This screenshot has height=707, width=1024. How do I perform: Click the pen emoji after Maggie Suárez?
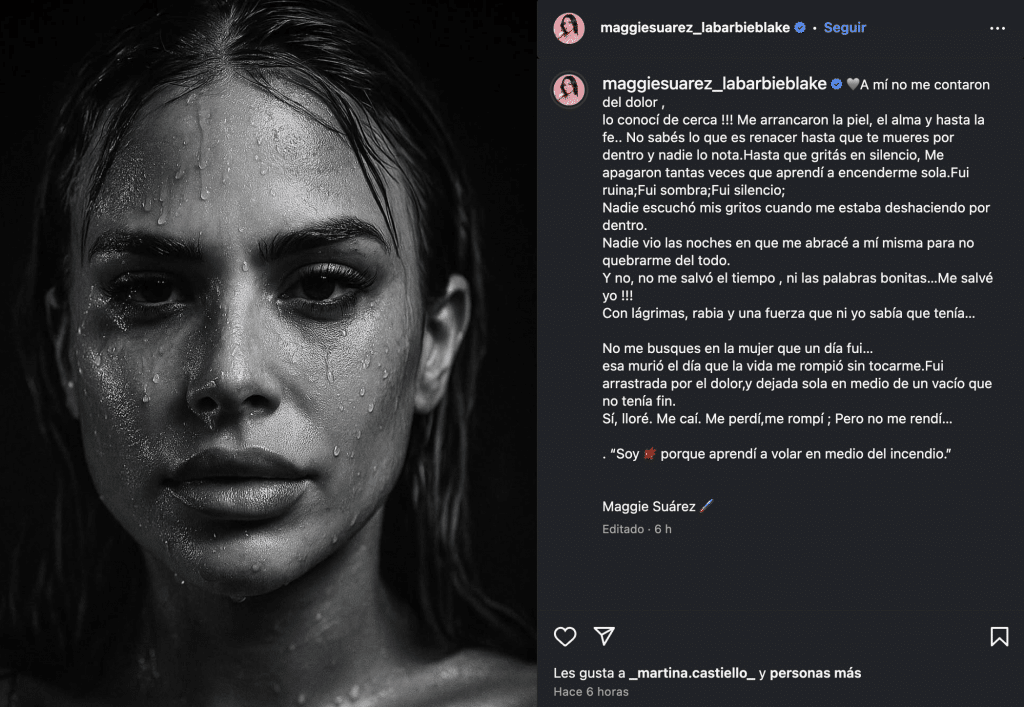(x=707, y=506)
